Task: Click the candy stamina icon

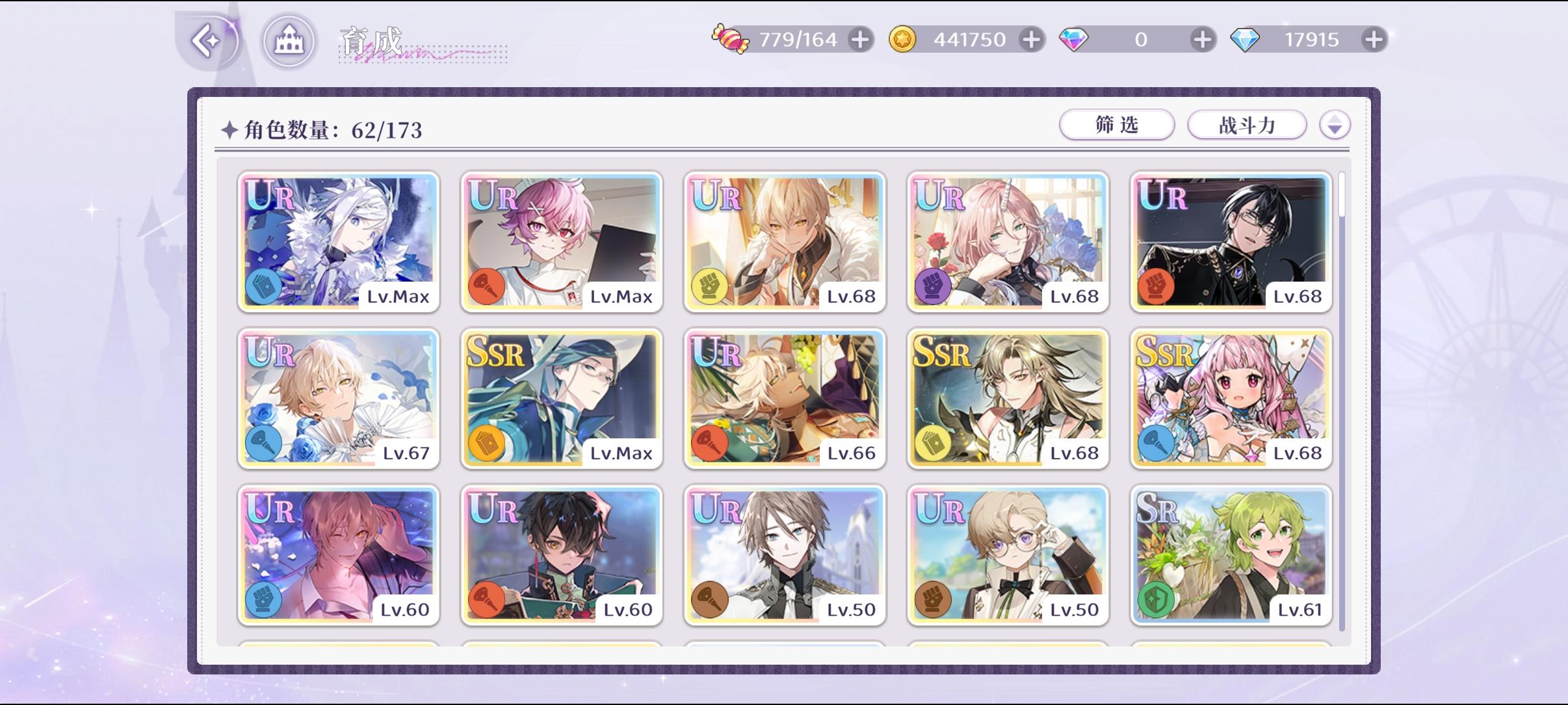Action: coord(730,39)
